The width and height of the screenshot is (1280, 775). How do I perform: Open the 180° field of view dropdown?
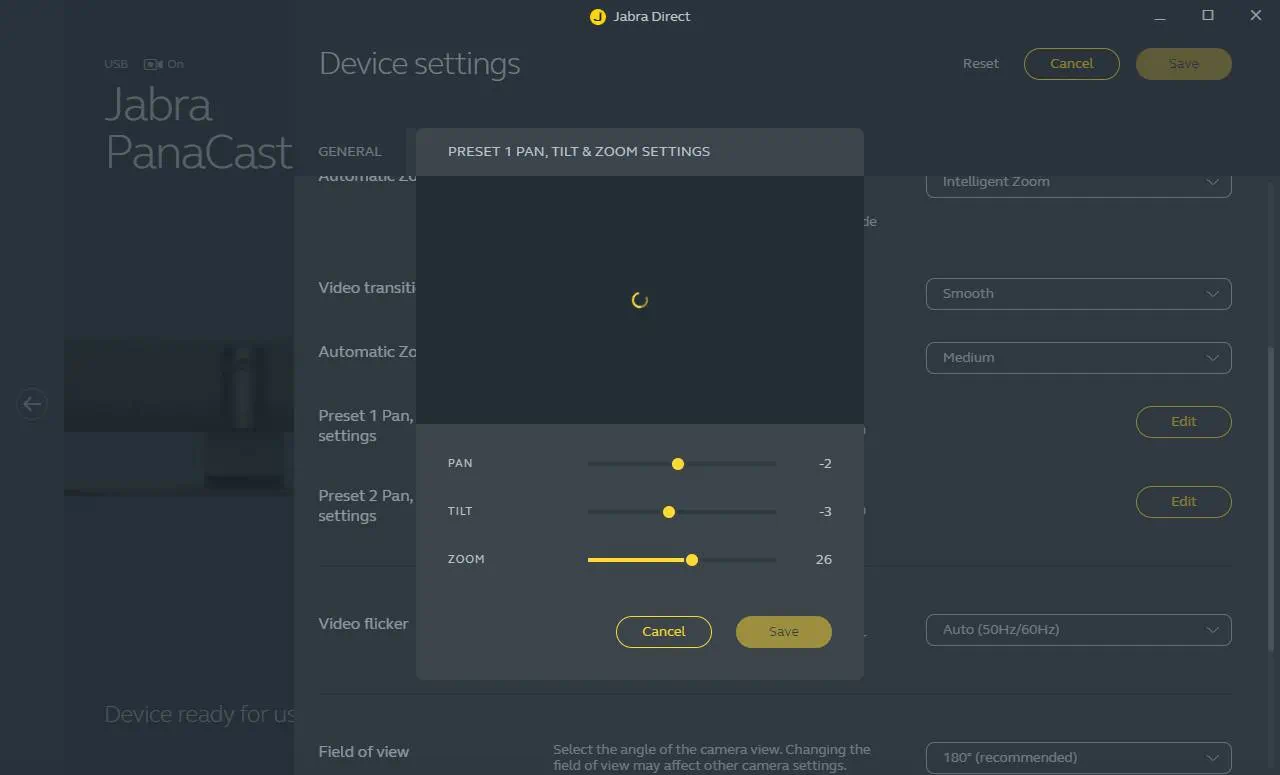click(x=1078, y=757)
